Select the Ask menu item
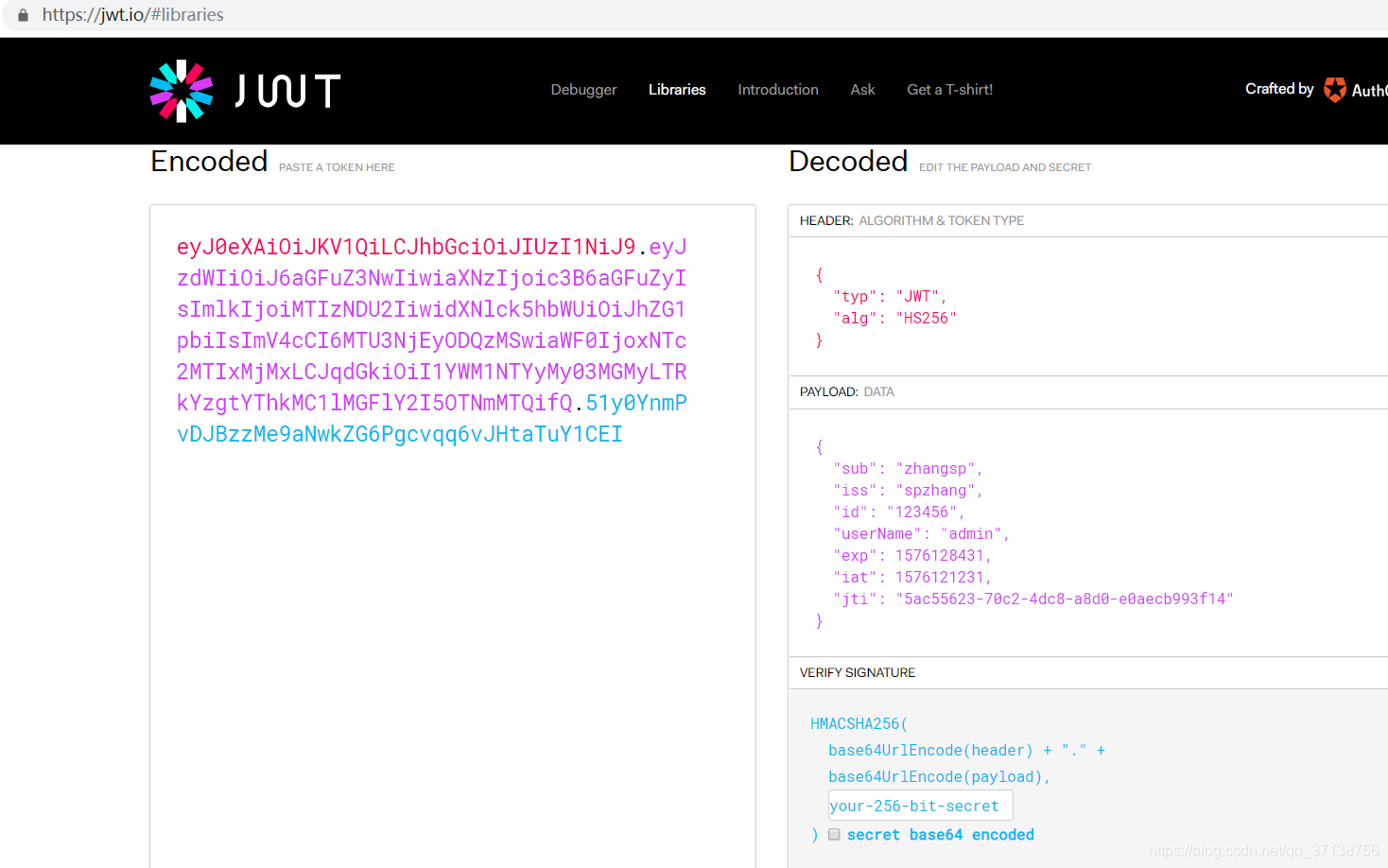 coord(862,90)
